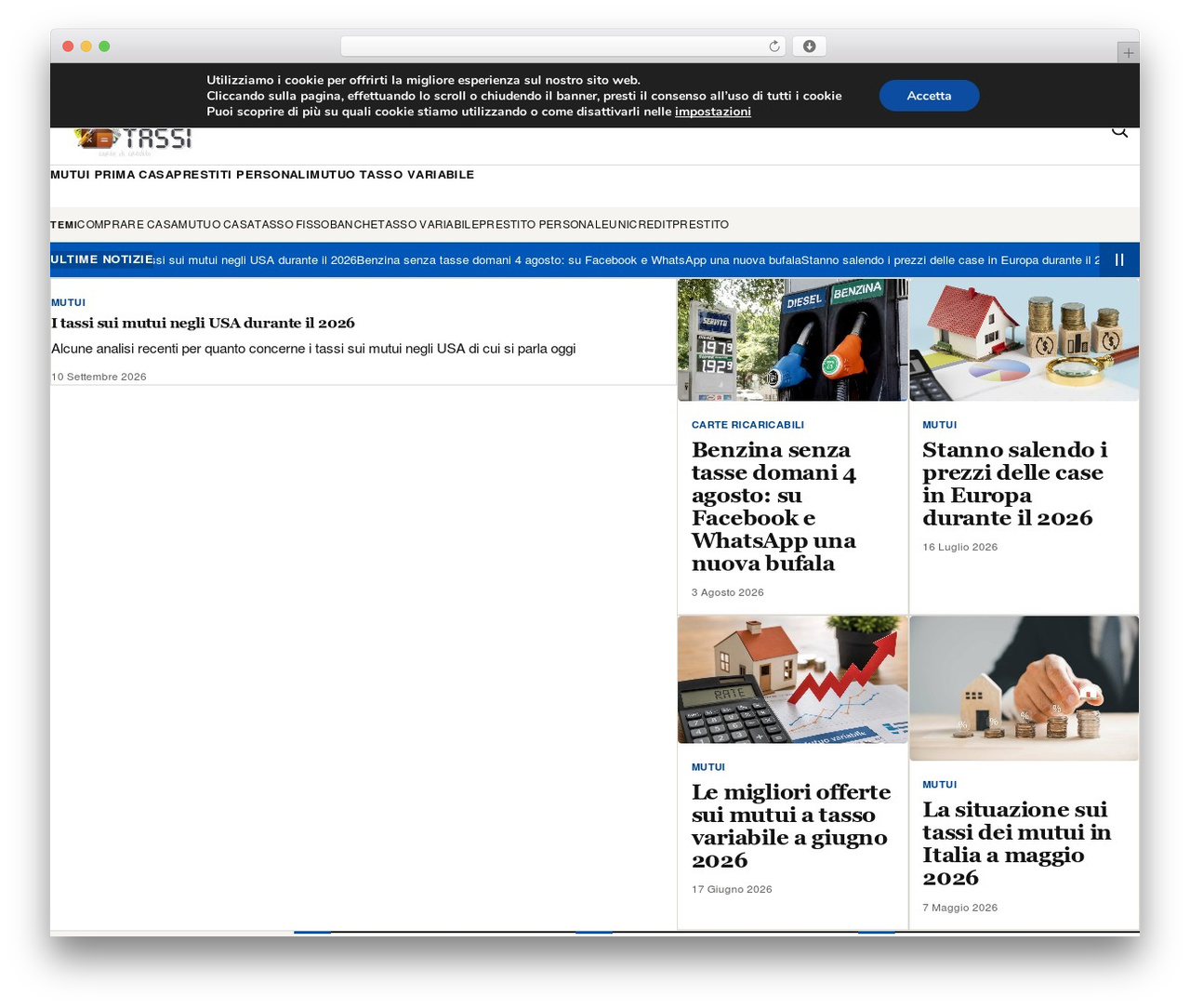Go to Mutuo Tasso Variabile menu
The width and height of the screenshot is (1190, 1008).
390,175
